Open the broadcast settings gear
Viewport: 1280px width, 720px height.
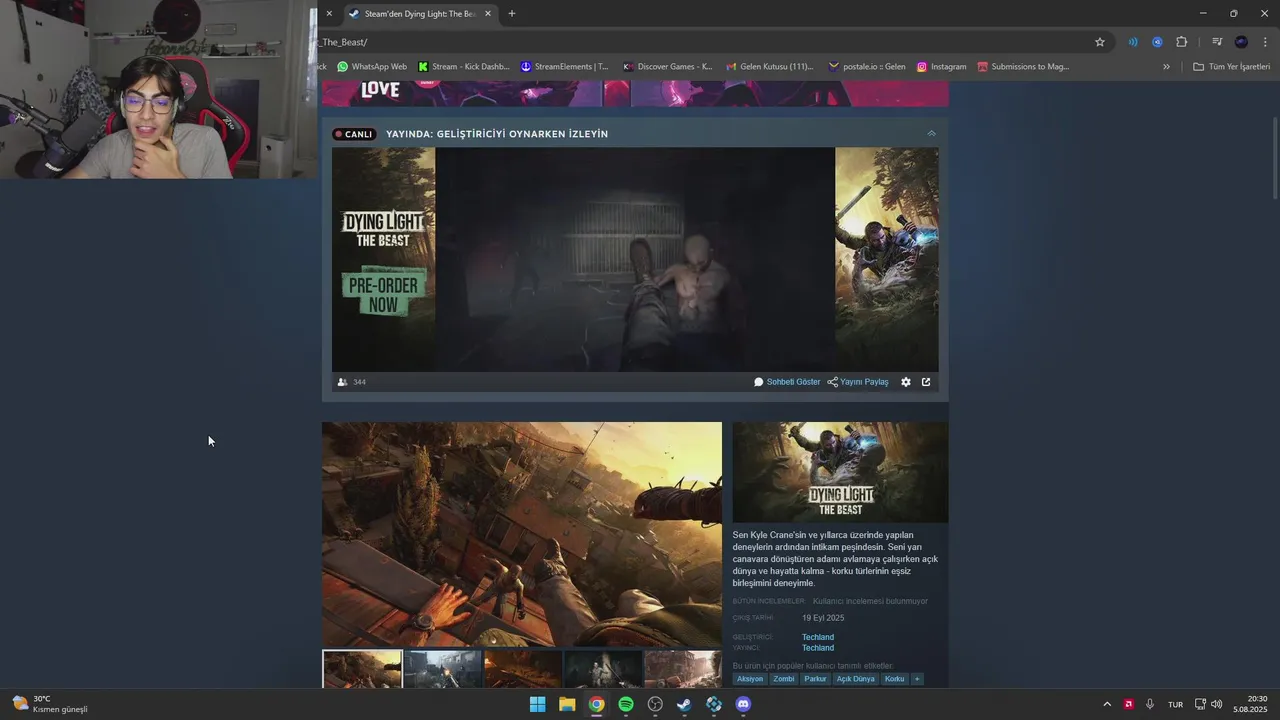(906, 382)
